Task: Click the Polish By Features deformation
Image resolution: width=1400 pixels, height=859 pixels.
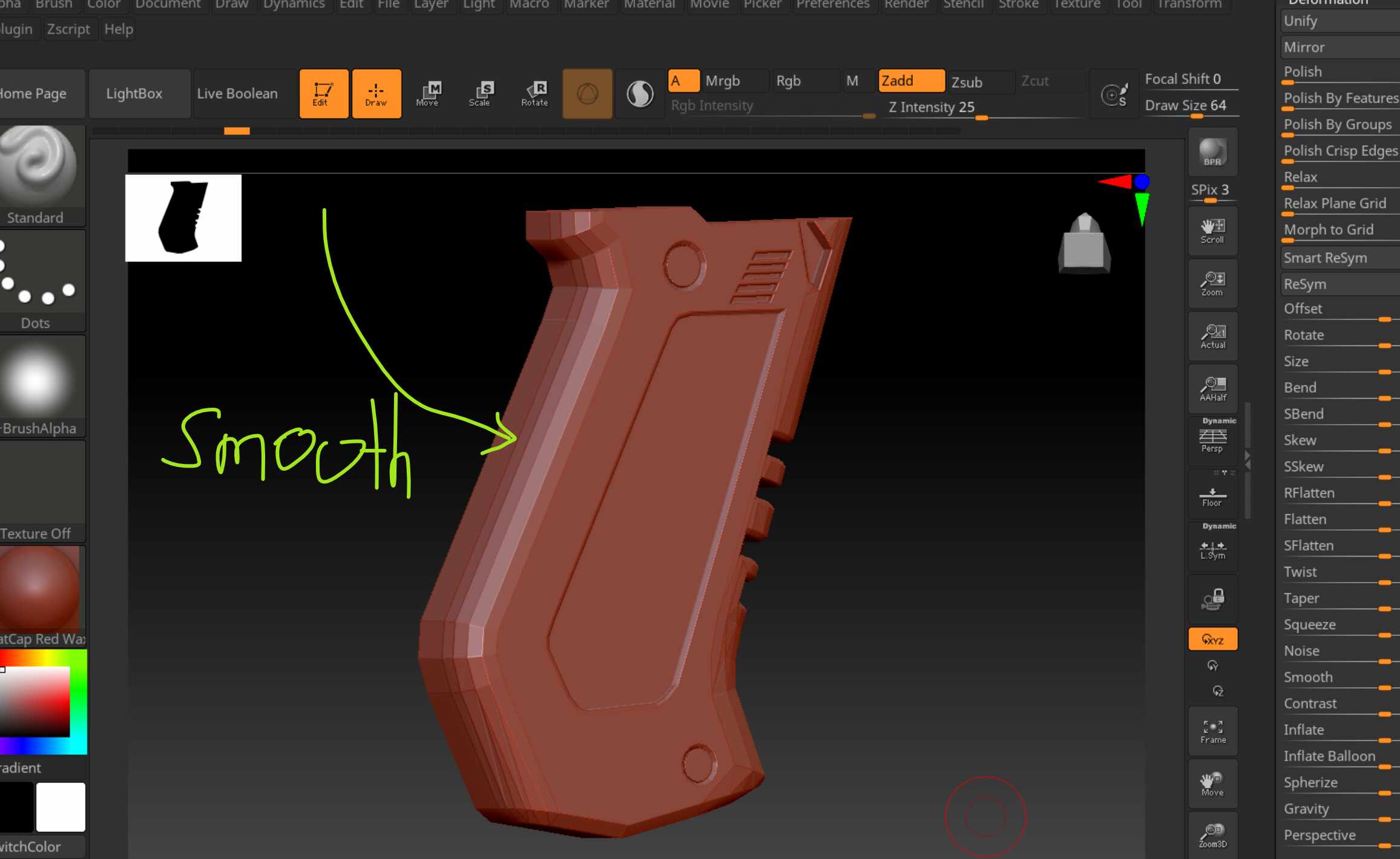Action: (x=1341, y=99)
